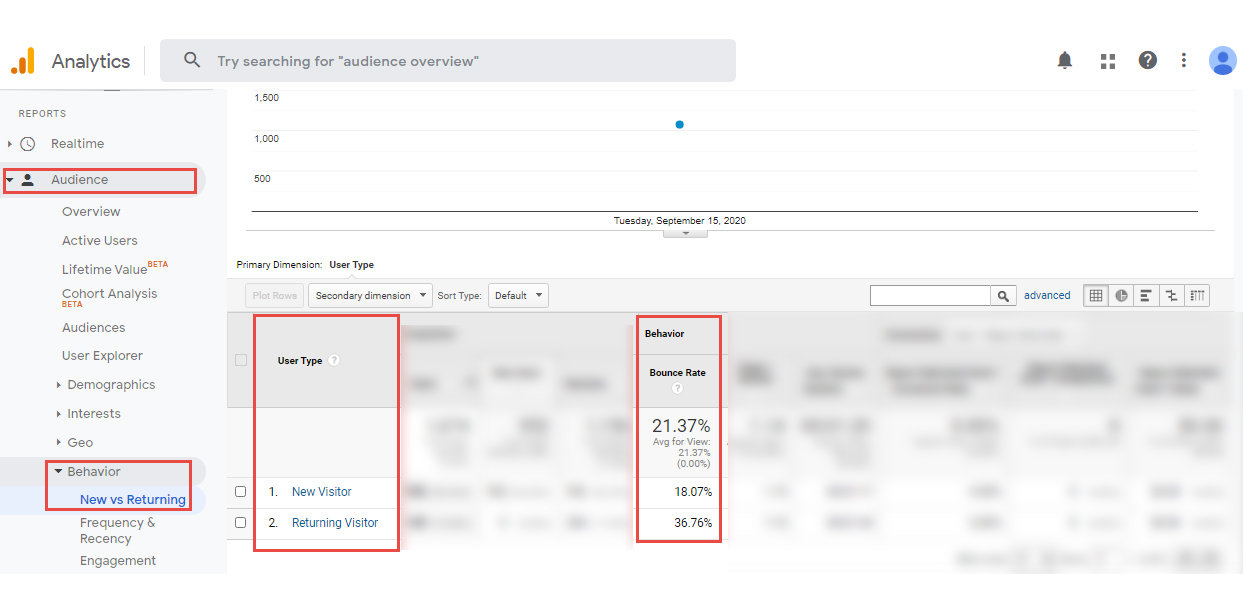This screenshot has width=1243, height=608.
Task: Click the table filter search field
Action: (x=930, y=296)
